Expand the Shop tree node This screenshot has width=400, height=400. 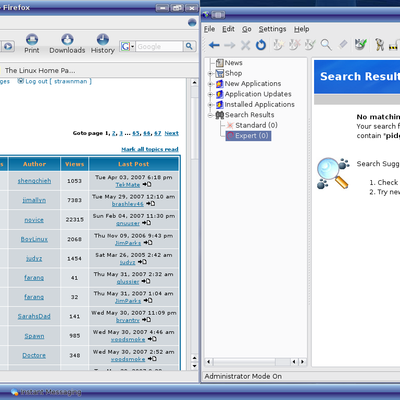click(210, 73)
